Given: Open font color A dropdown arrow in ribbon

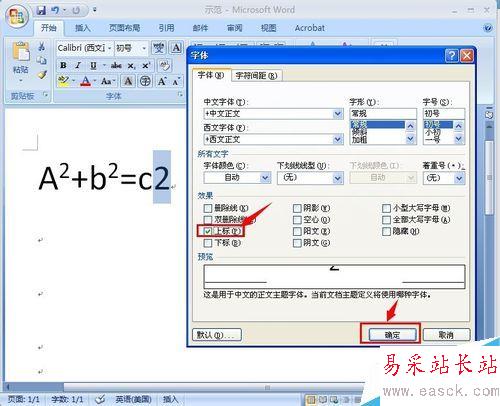Looking at the screenshot, I should [x=95, y=81].
